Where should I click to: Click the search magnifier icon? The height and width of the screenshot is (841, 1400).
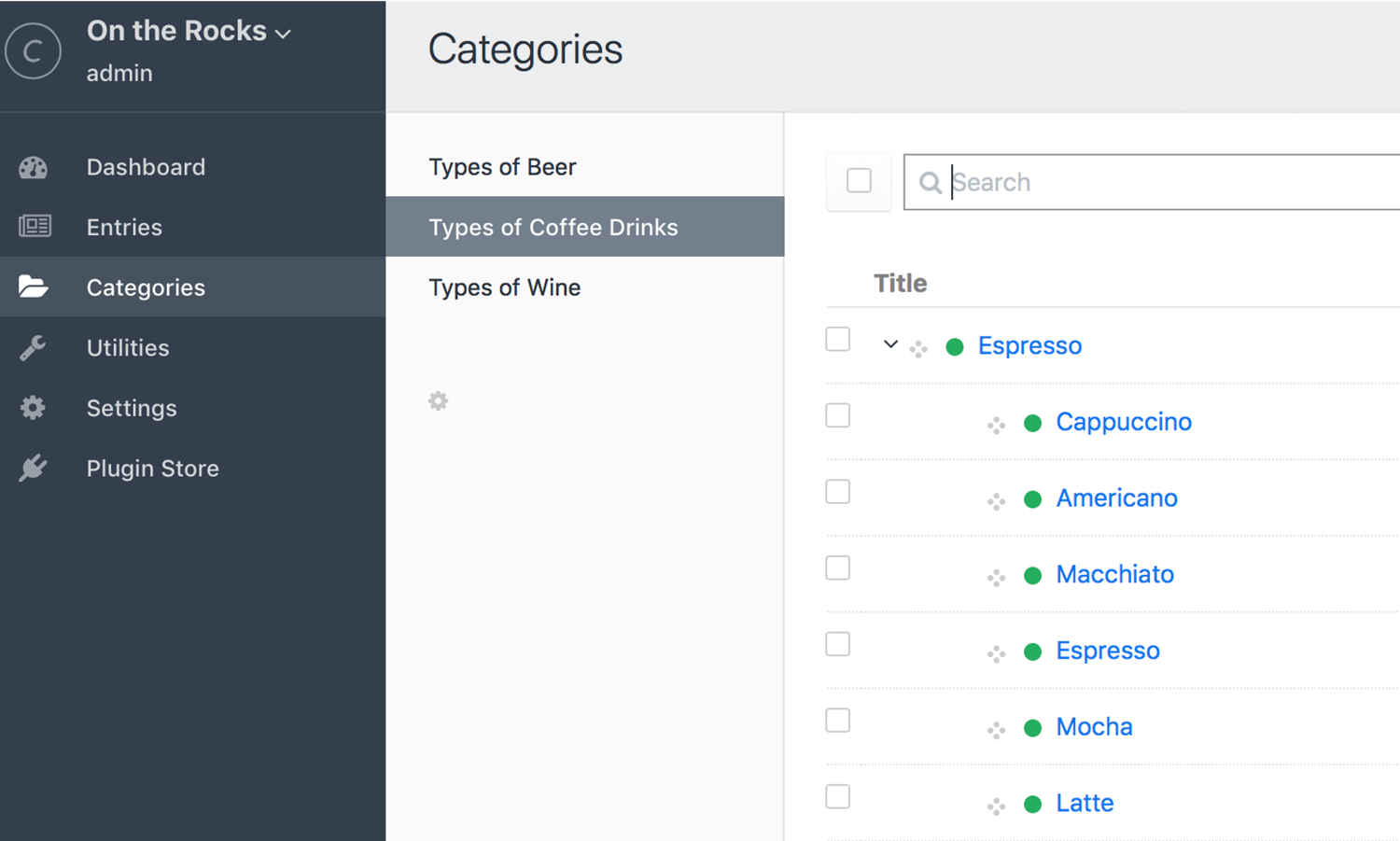[x=930, y=182]
